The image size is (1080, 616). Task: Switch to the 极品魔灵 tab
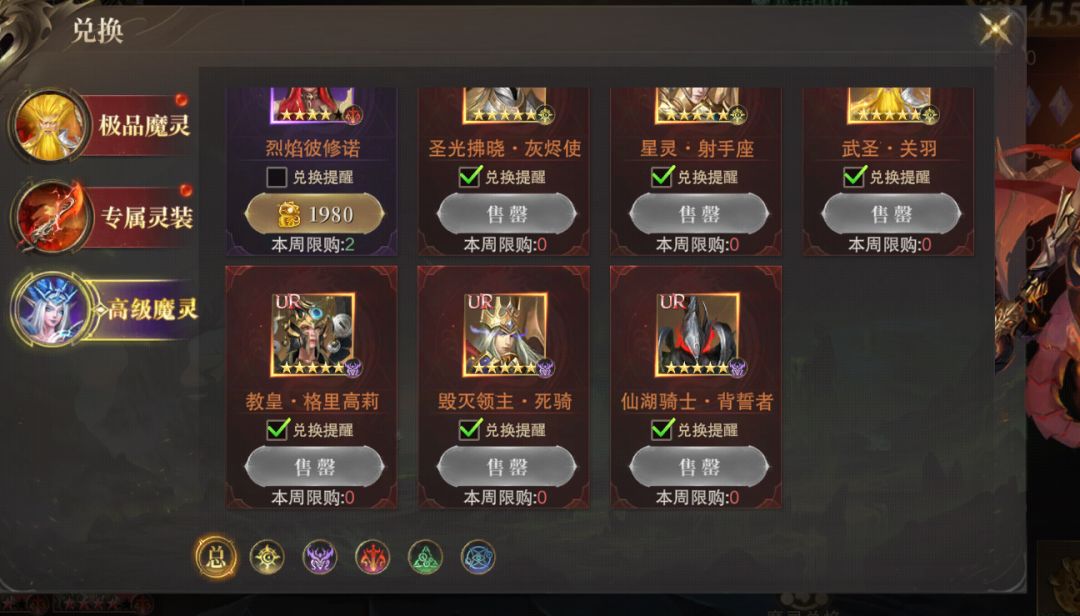[x=102, y=125]
